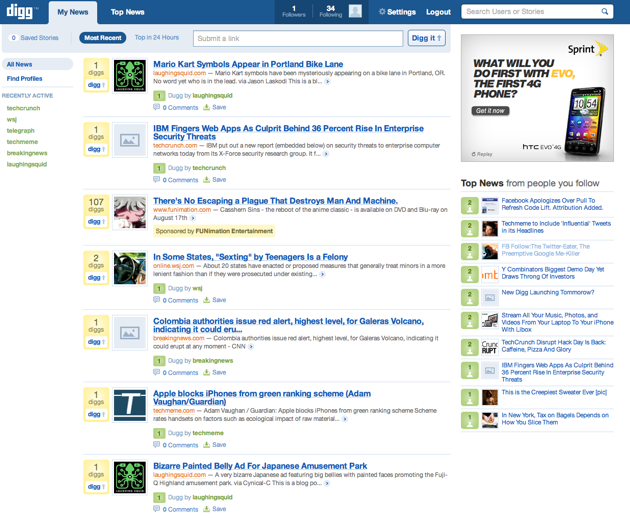Click the Settings gear icon

click(382, 12)
